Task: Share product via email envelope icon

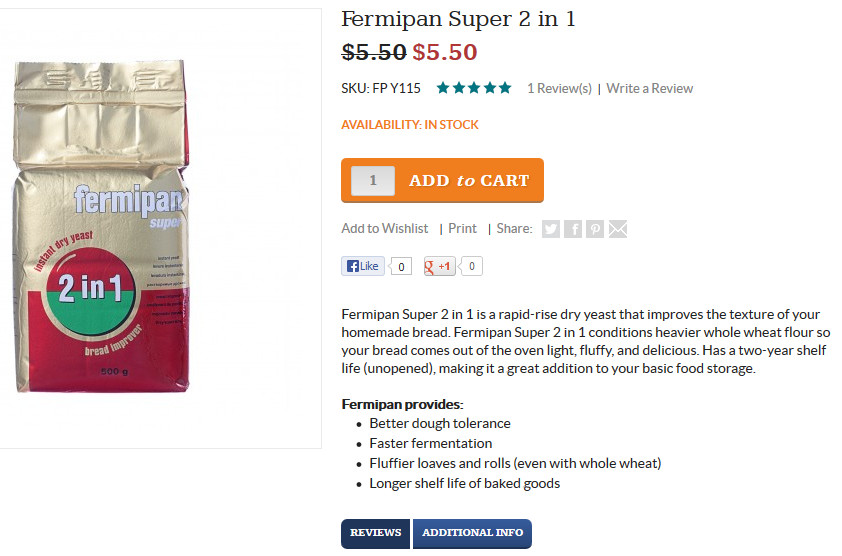Action: click(618, 229)
